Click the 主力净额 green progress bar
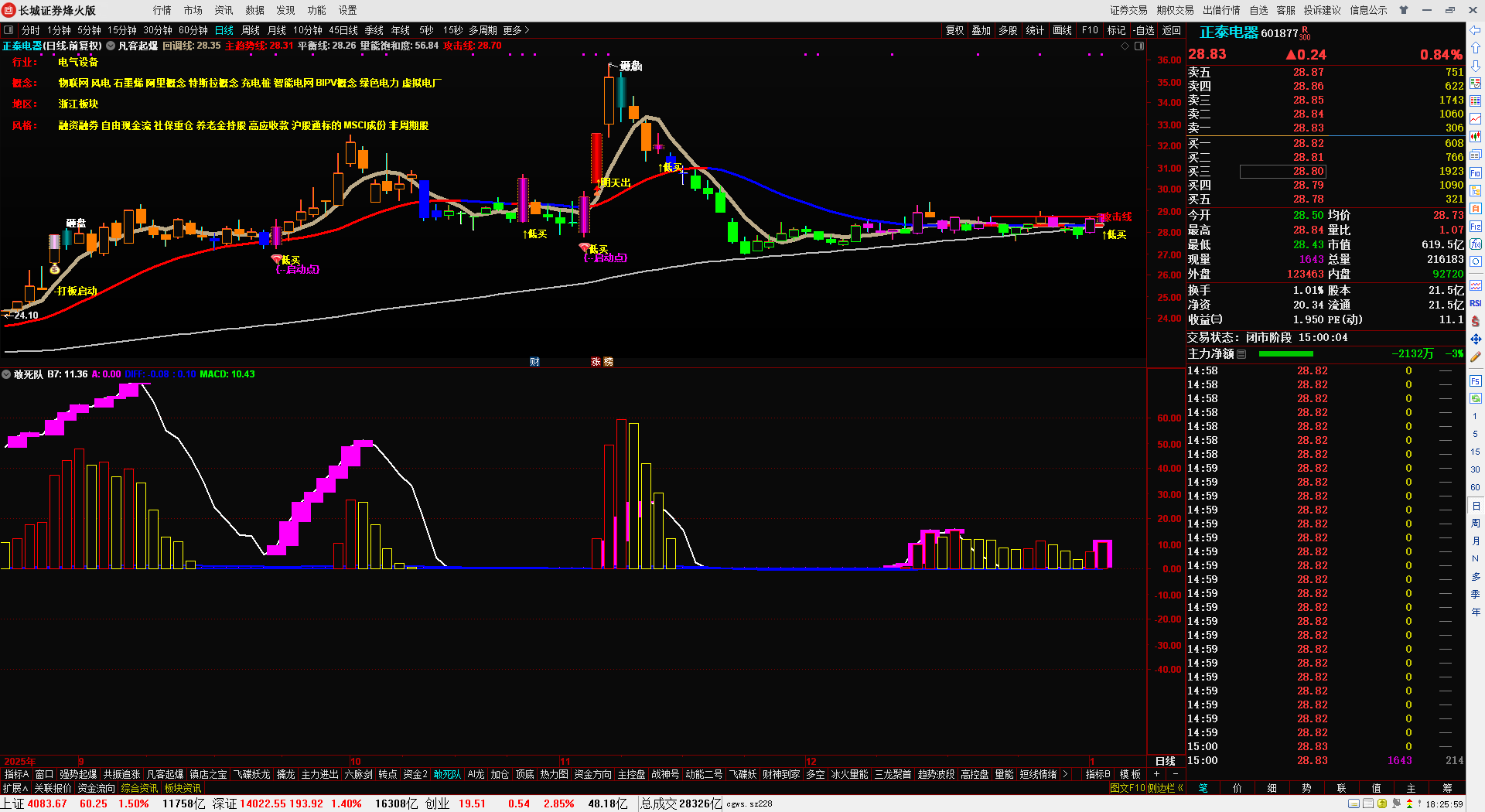 1285,353
